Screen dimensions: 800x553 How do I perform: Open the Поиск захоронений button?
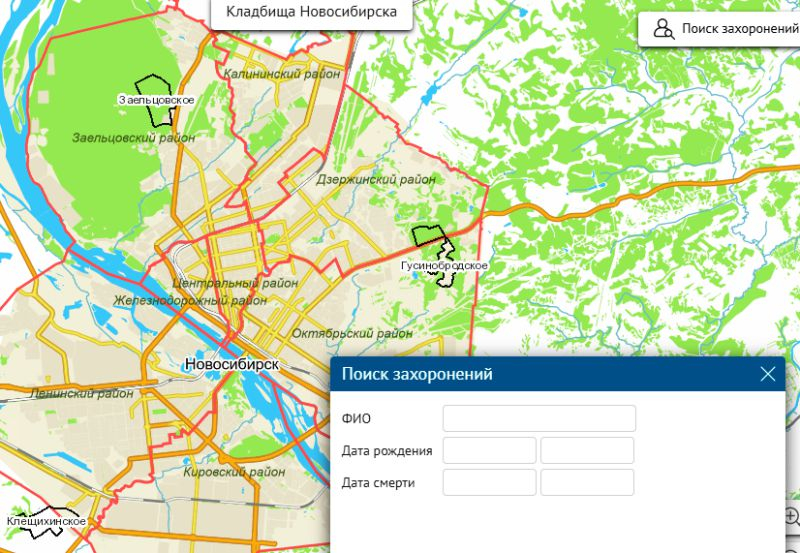[719, 29]
